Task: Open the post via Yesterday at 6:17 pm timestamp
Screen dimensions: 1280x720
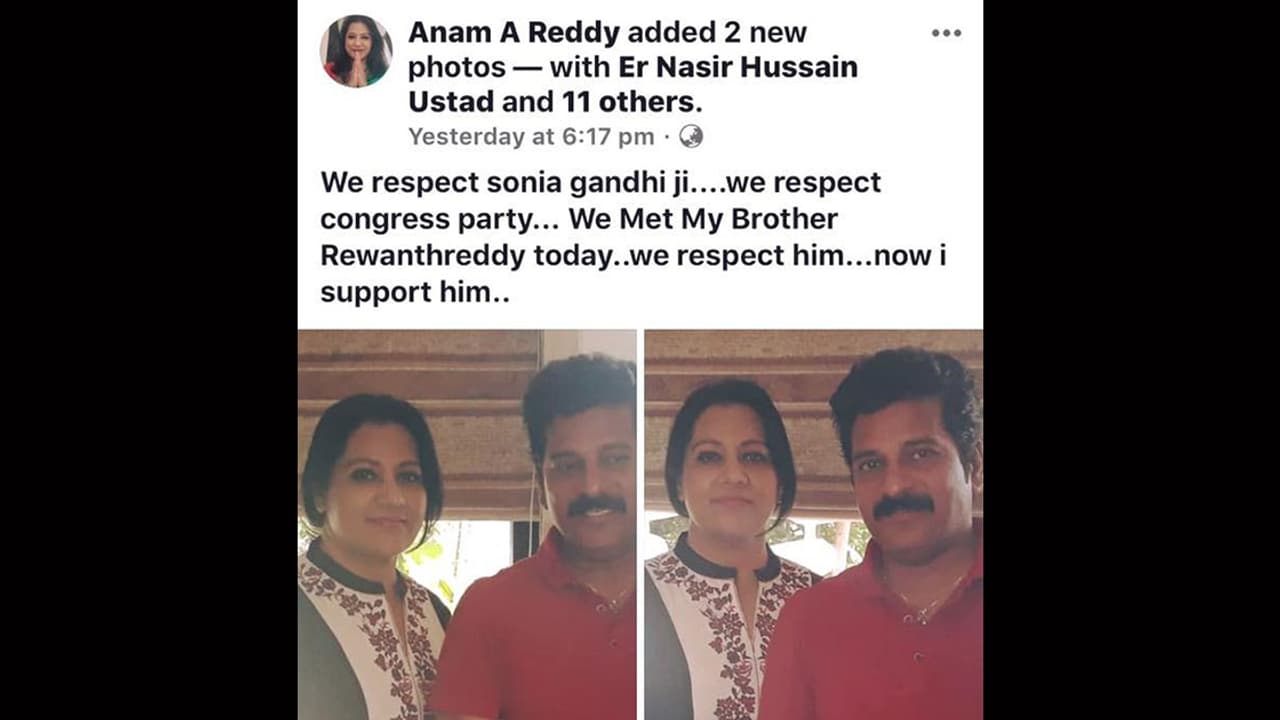Action: click(x=531, y=136)
